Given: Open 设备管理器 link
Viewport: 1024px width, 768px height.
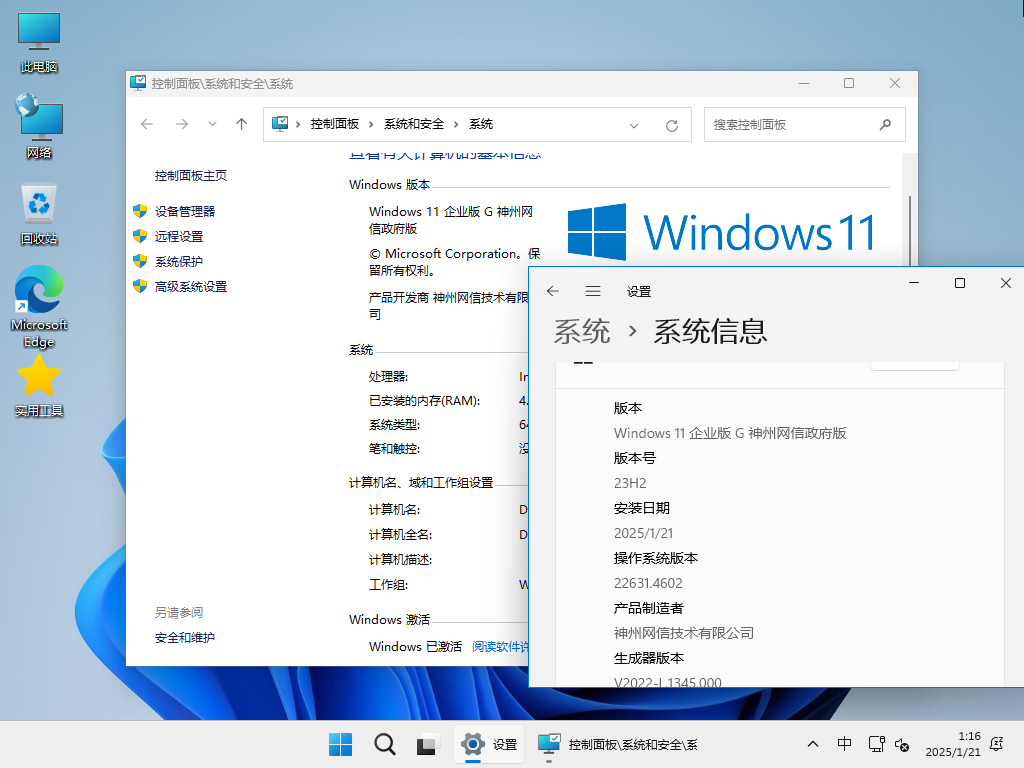Looking at the screenshot, I should click(x=185, y=212).
